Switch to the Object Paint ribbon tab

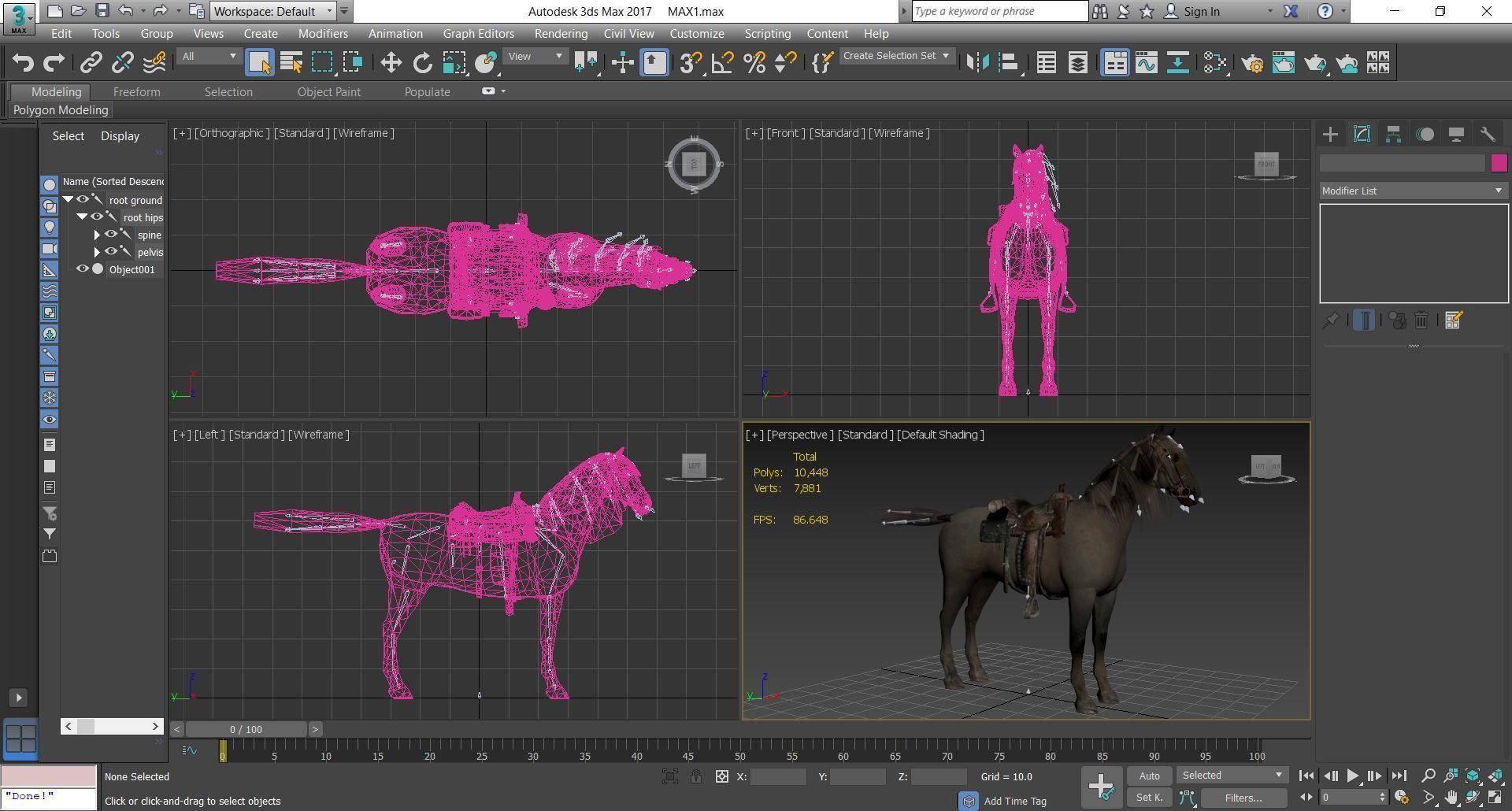(329, 91)
